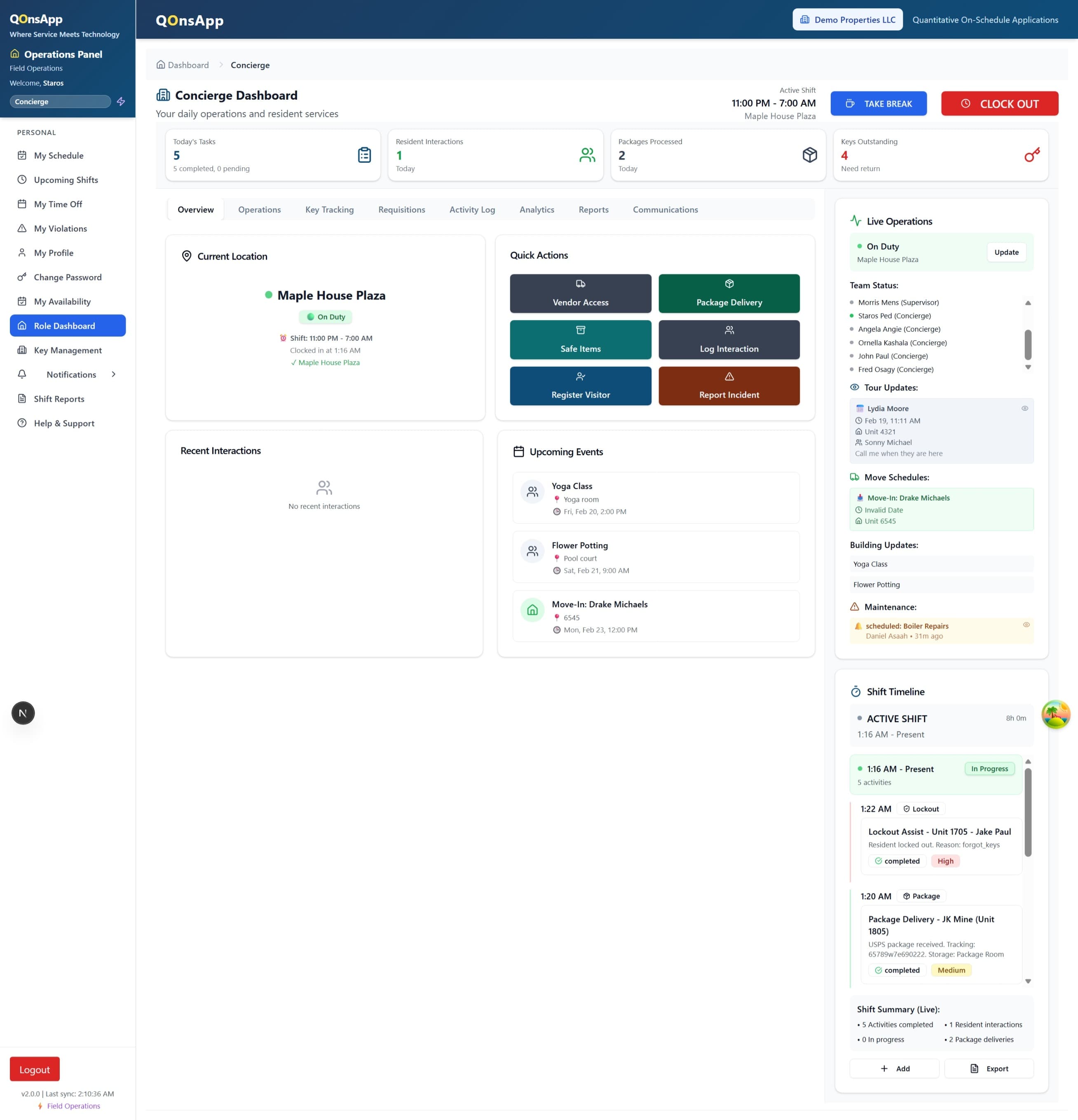The height and width of the screenshot is (1120, 1078).
Task: Select the Package Delivery quick action
Action: [x=729, y=293]
